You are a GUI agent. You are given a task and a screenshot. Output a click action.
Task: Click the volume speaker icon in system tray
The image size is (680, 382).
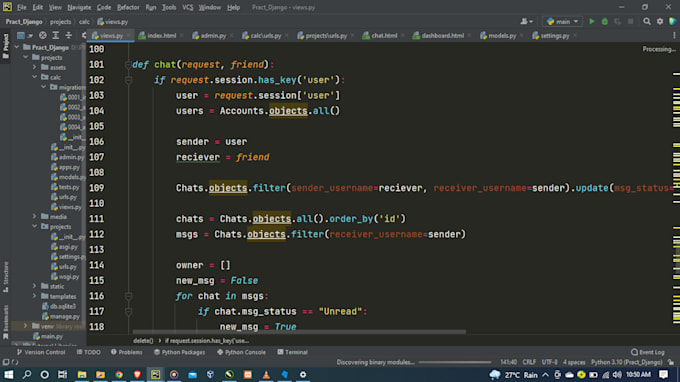point(617,375)
